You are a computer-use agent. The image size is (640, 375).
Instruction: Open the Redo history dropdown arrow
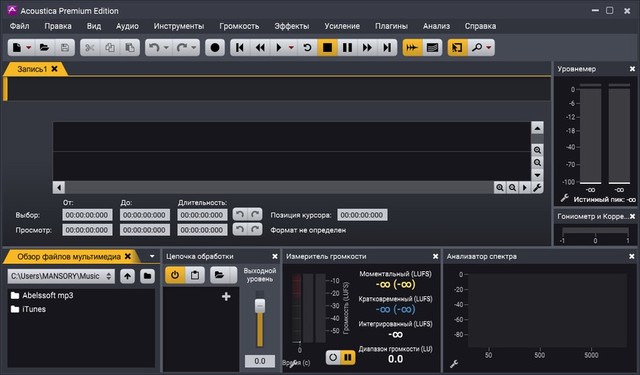click(193, 48)
